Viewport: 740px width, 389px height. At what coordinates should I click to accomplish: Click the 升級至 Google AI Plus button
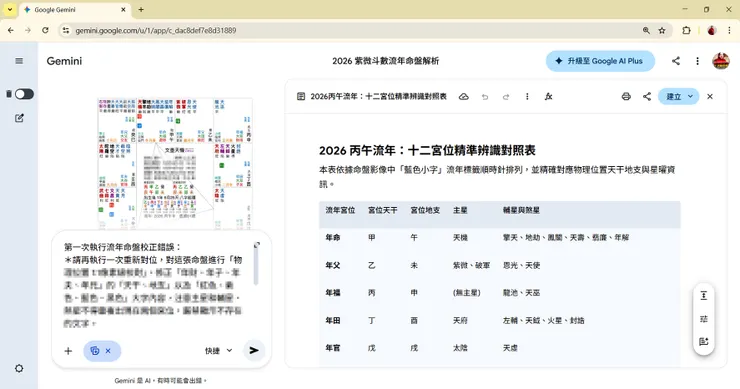600,61
